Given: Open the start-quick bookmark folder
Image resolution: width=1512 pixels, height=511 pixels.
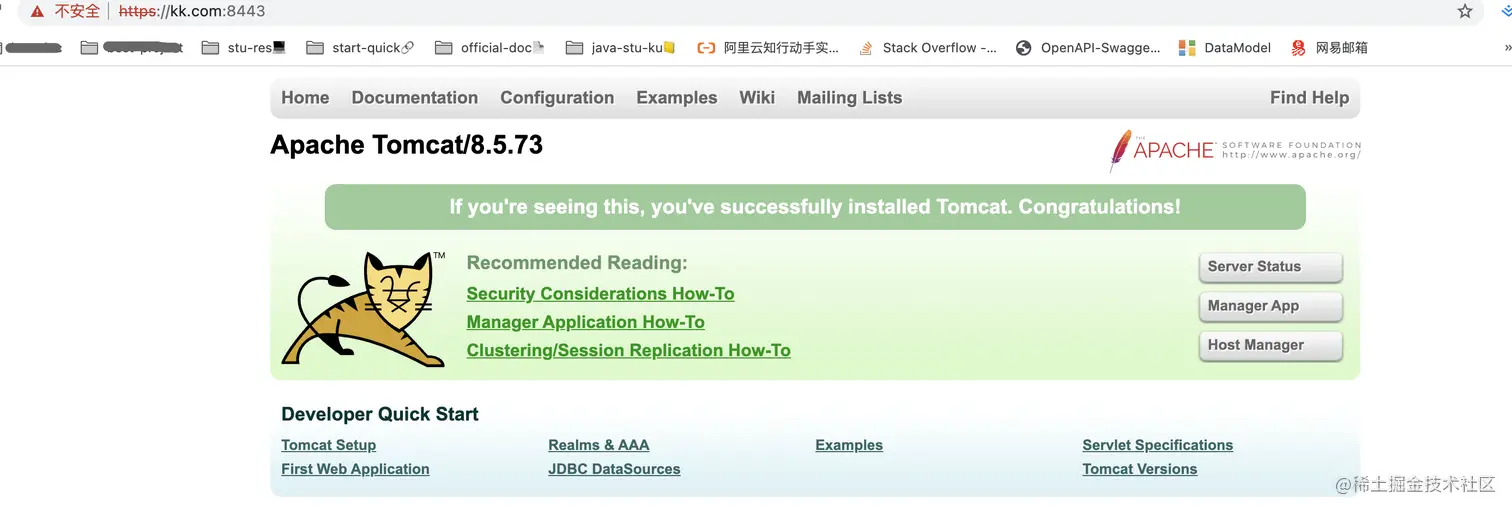Looking at the screenshot, I should coord(360,47).
